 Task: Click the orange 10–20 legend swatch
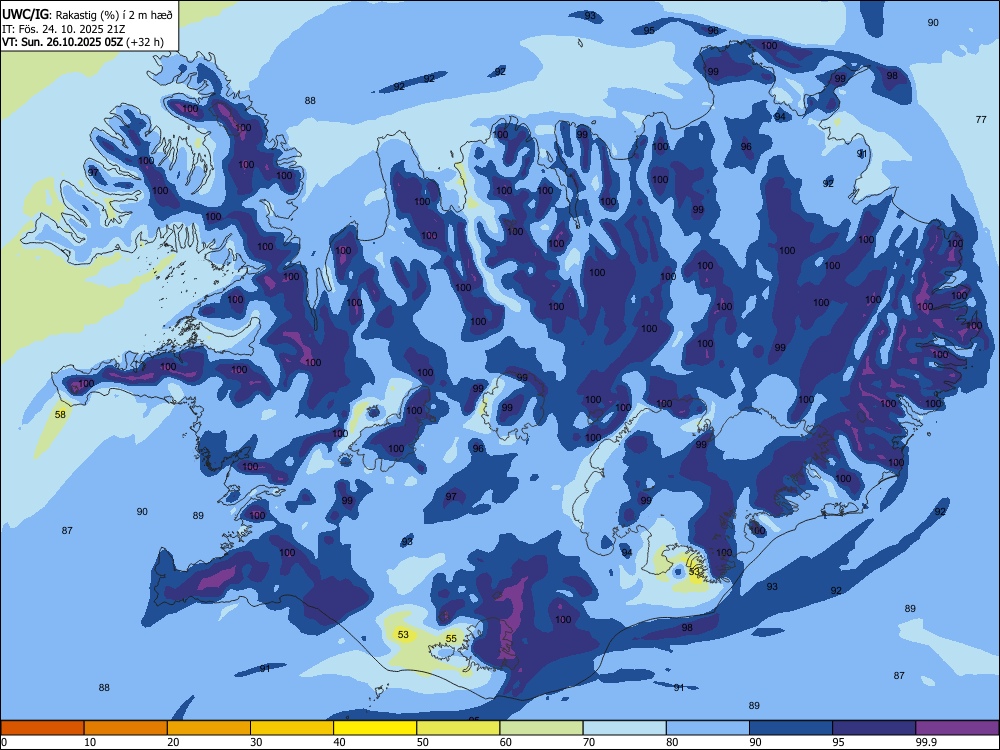point(126,728)
